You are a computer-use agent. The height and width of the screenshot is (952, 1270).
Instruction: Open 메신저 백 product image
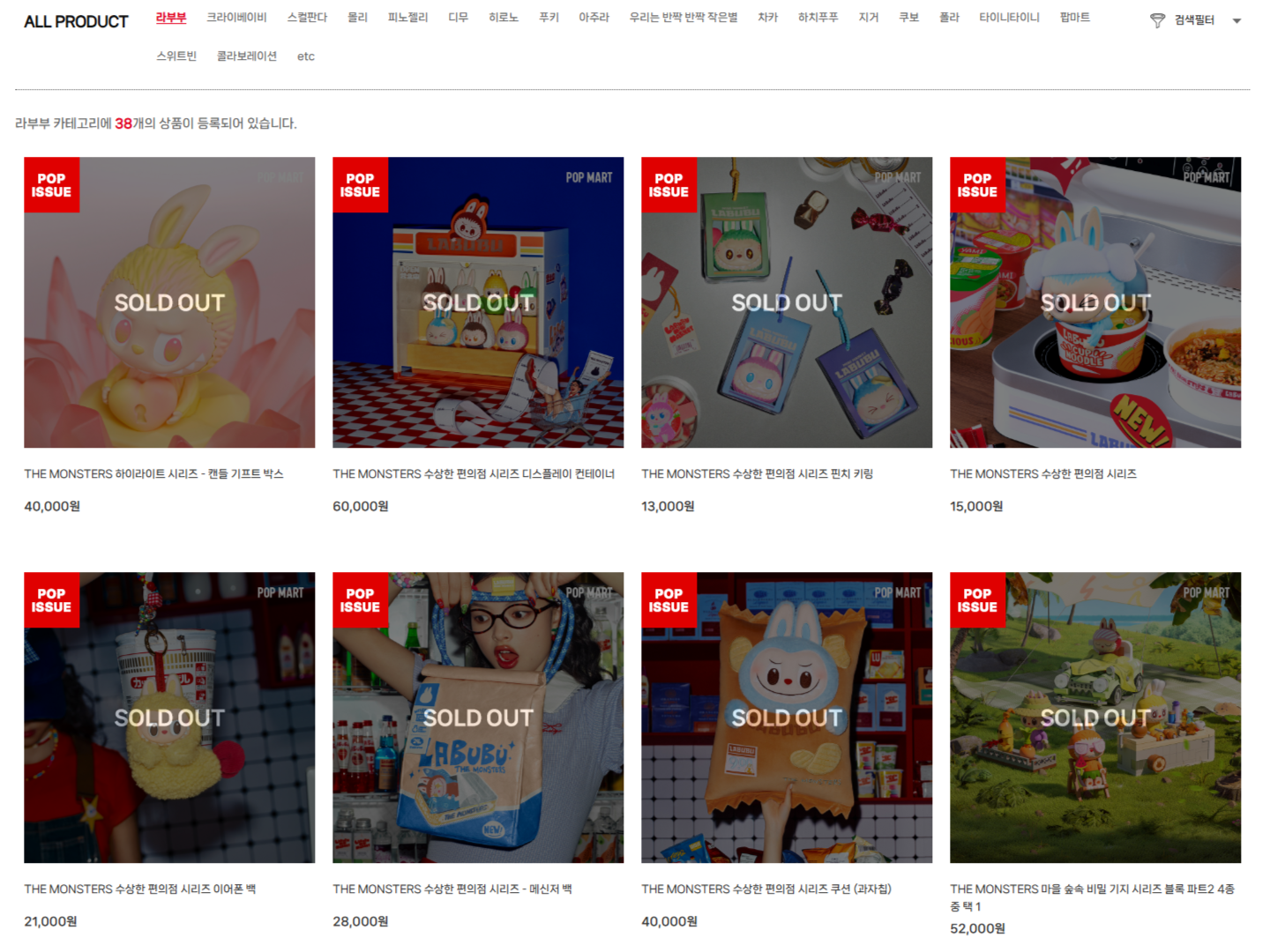coord(478,718)
